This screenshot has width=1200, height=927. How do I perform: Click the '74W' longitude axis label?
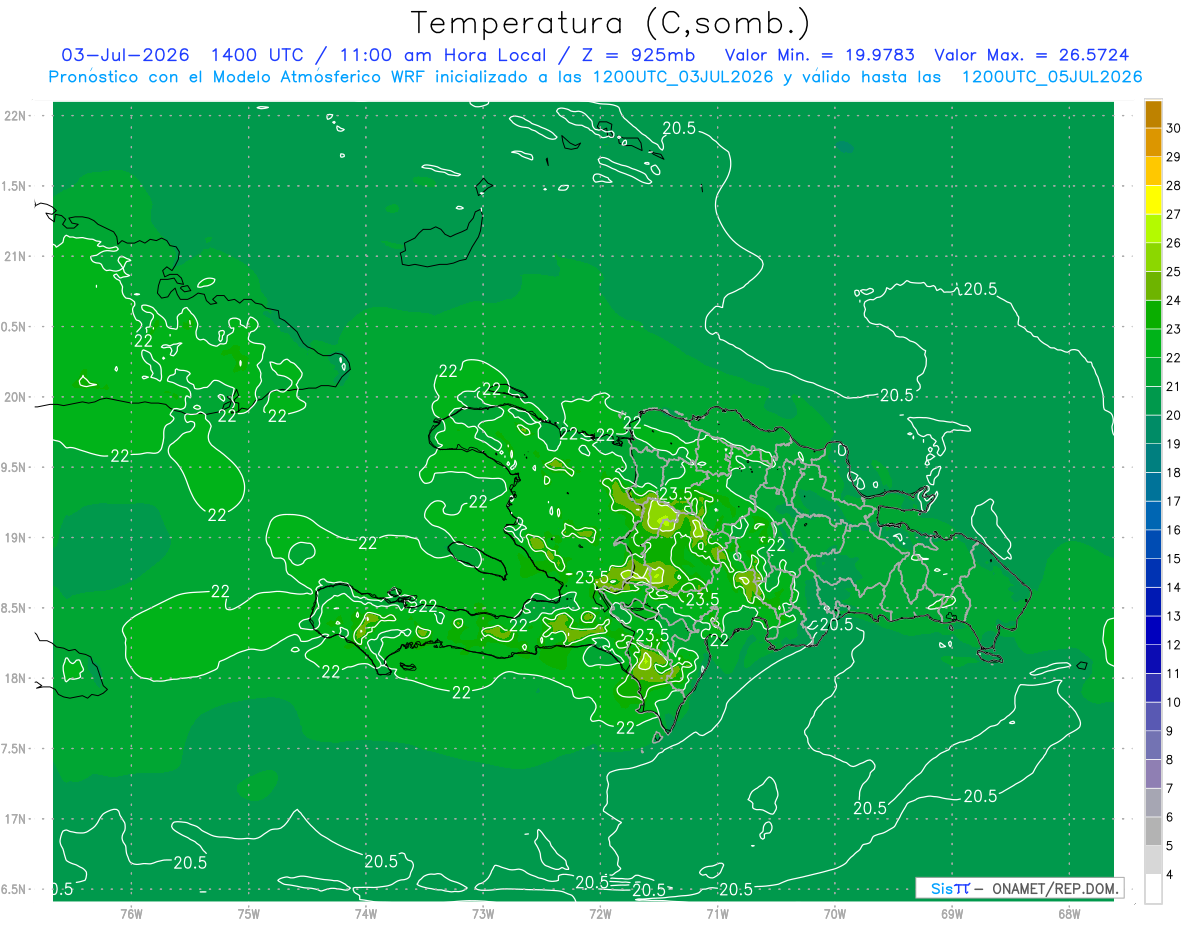[366, 913]
